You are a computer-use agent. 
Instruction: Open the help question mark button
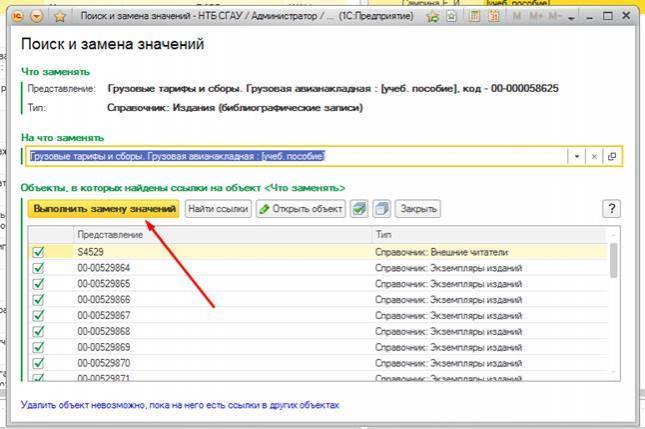click(611, 208)
